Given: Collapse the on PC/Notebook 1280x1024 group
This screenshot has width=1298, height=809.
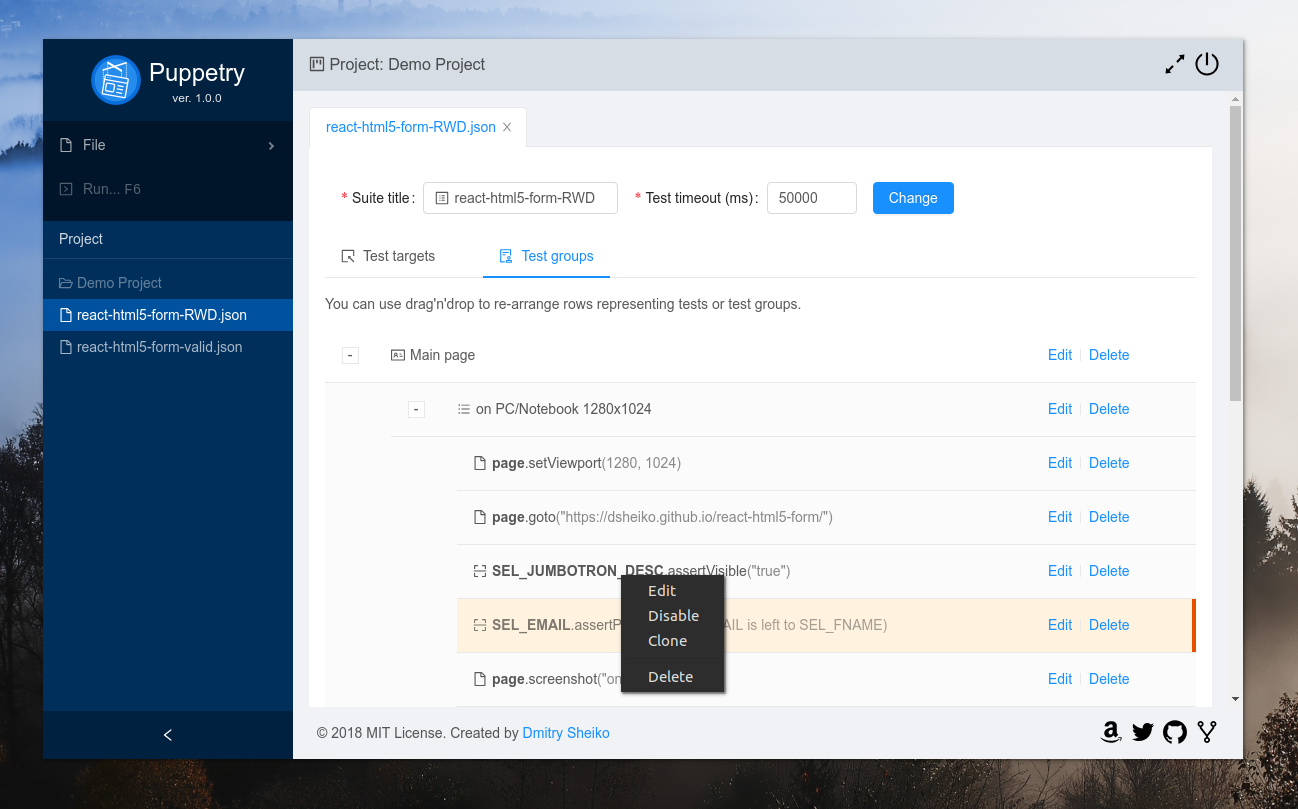Looking at the screenshot, I should (x=416, y=409).
